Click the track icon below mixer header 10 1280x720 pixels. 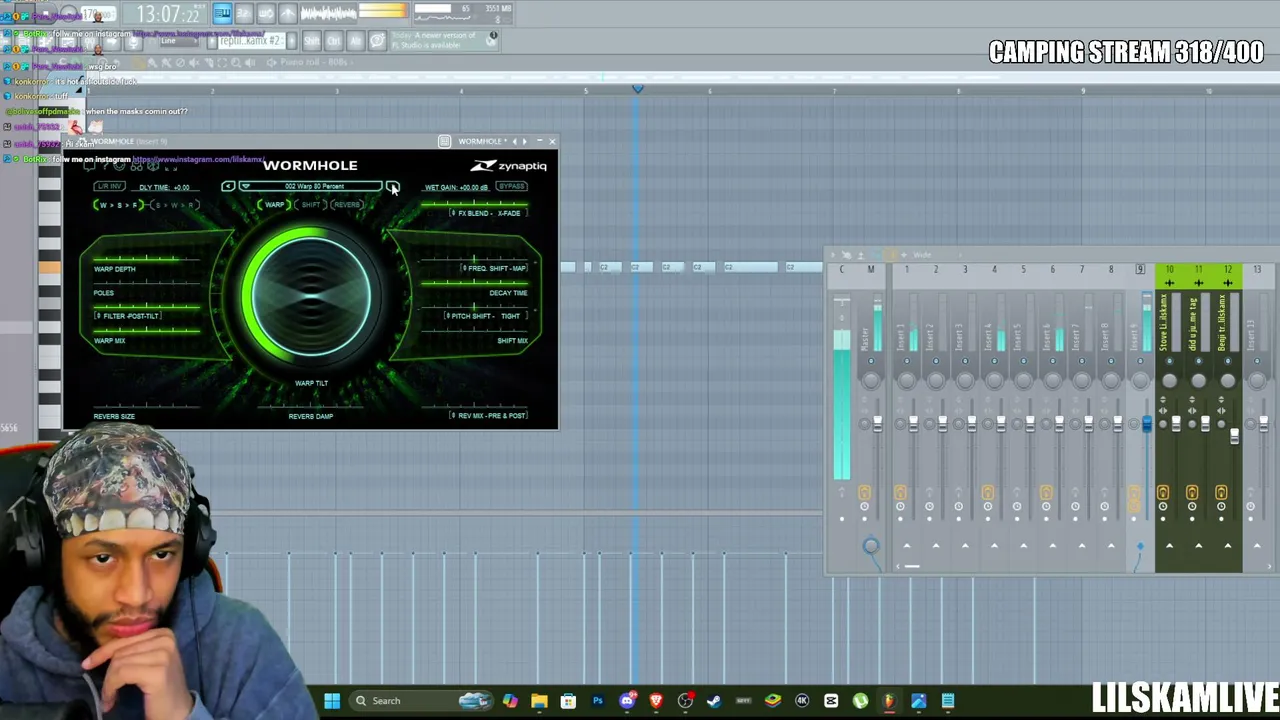point(1169,283)
